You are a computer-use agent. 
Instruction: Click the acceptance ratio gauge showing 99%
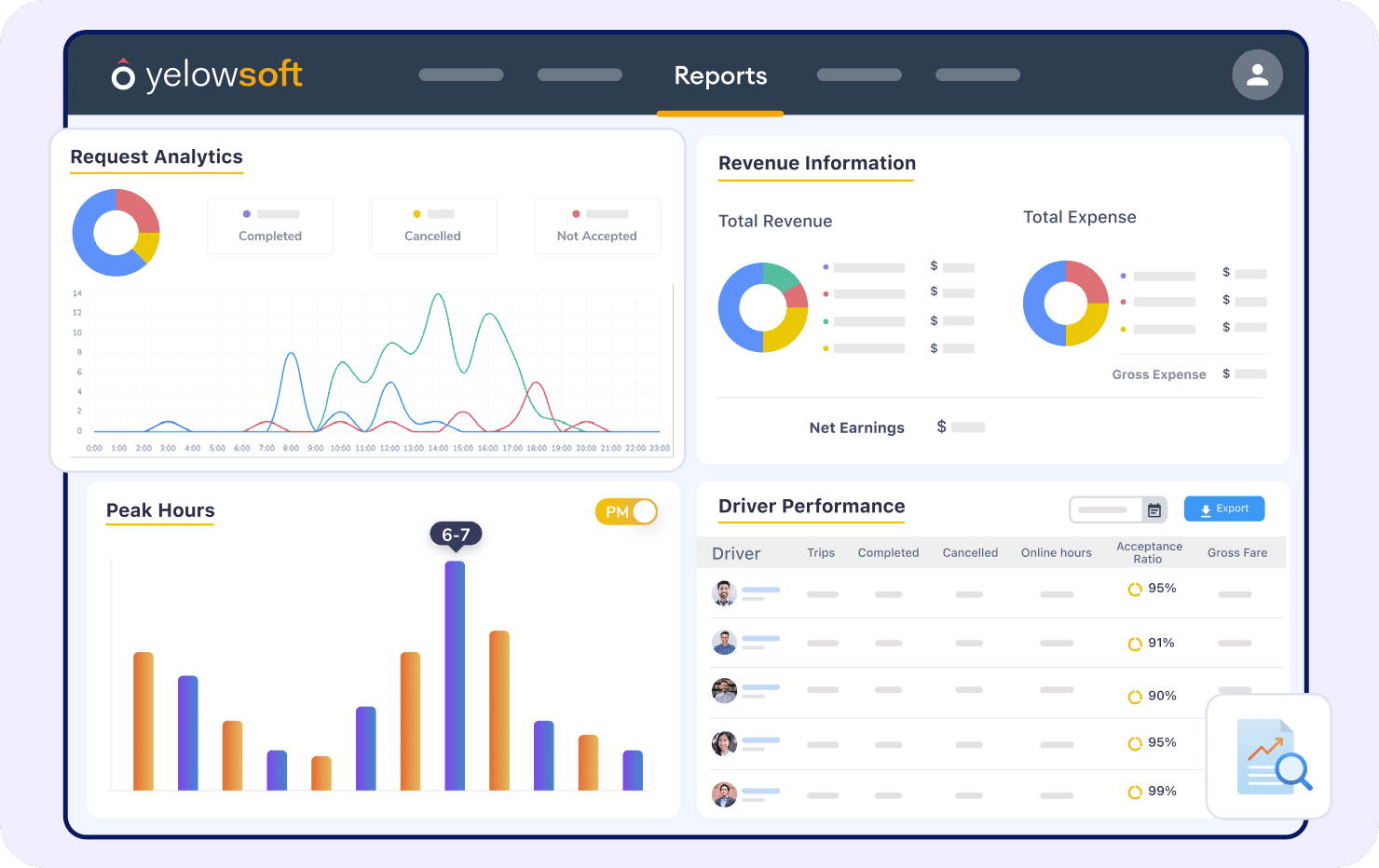click(1135, 792)
